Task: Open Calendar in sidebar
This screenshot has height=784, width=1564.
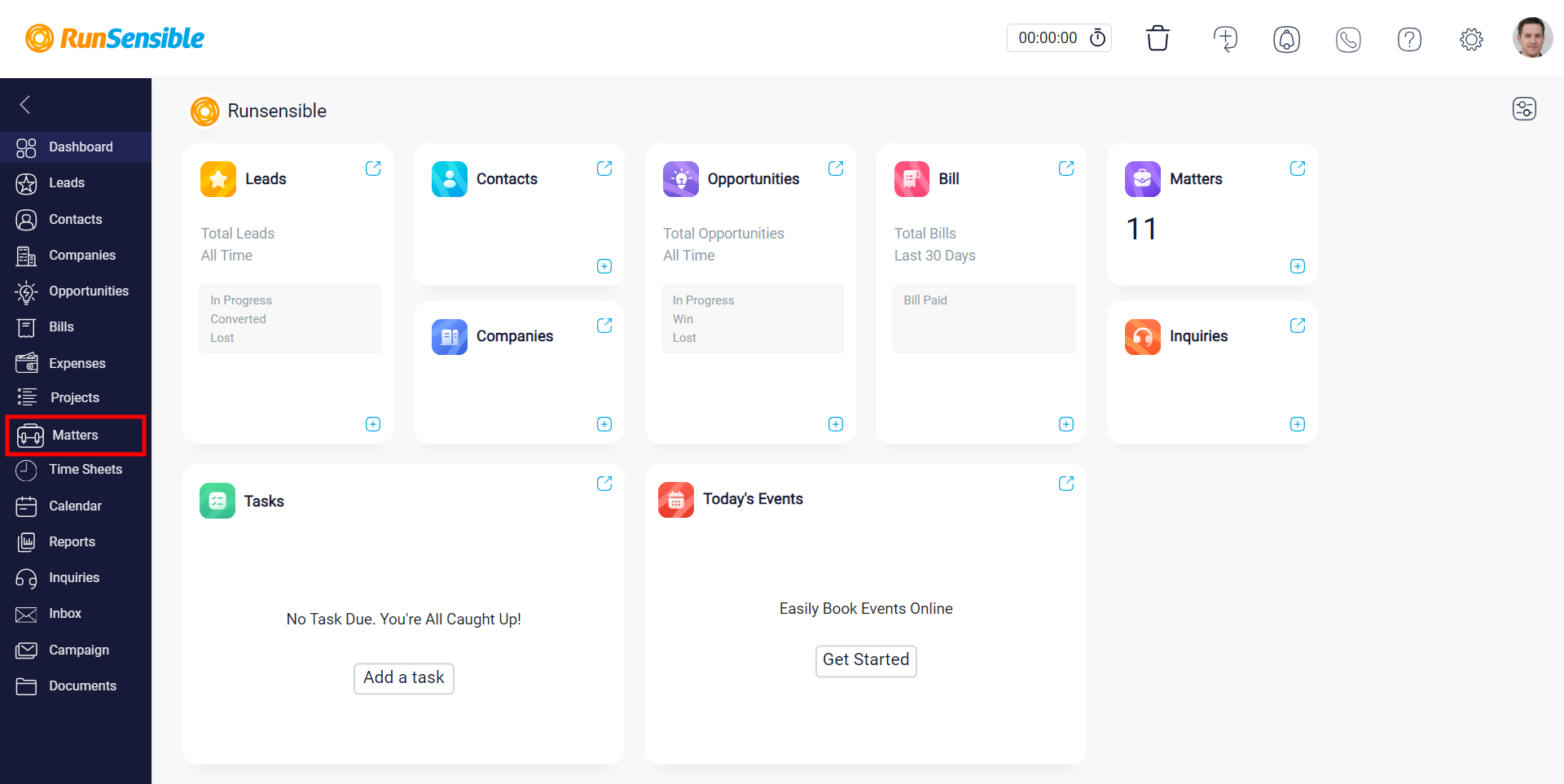Action: pos(76,506)
